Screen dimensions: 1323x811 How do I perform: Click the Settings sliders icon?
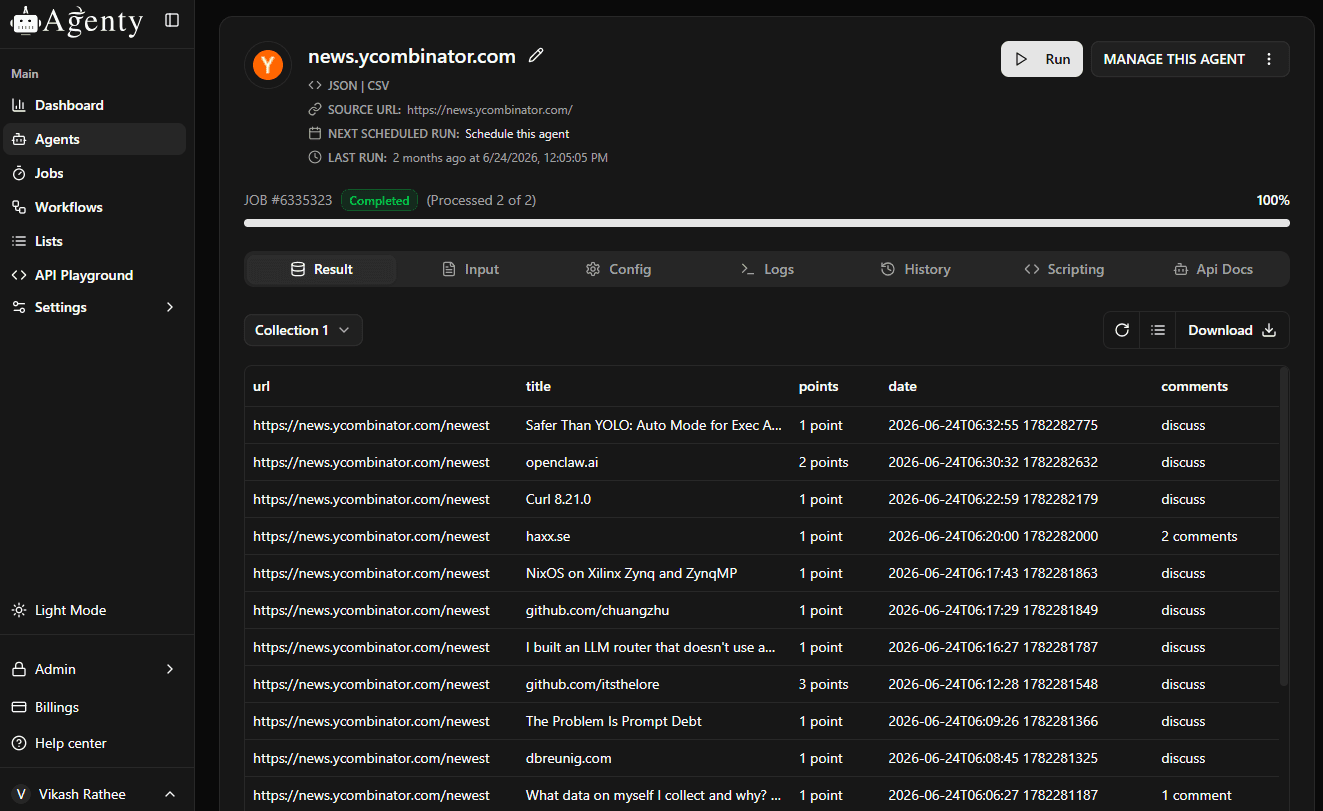click(x=19, y=307)
